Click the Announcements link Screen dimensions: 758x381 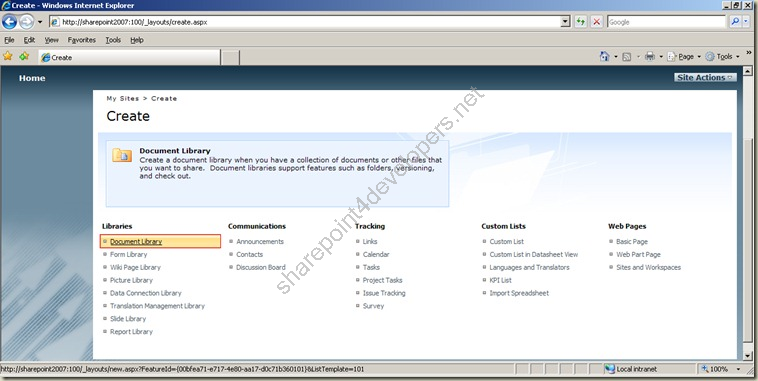coord(260,241)
